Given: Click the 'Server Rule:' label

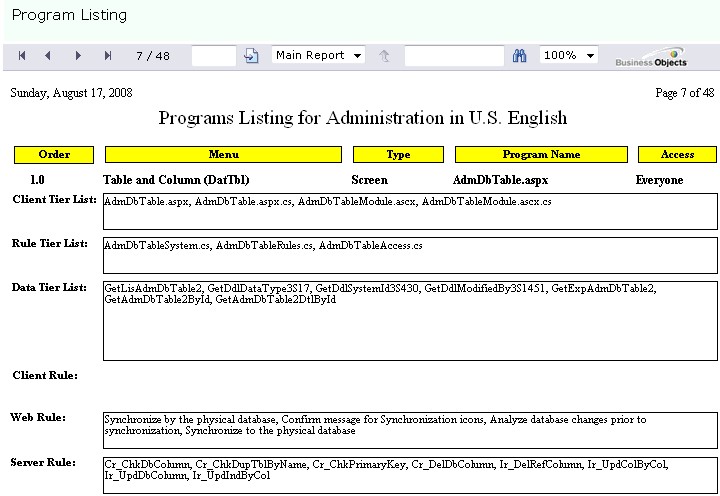Looking at the screenshot, I should 43,462.
